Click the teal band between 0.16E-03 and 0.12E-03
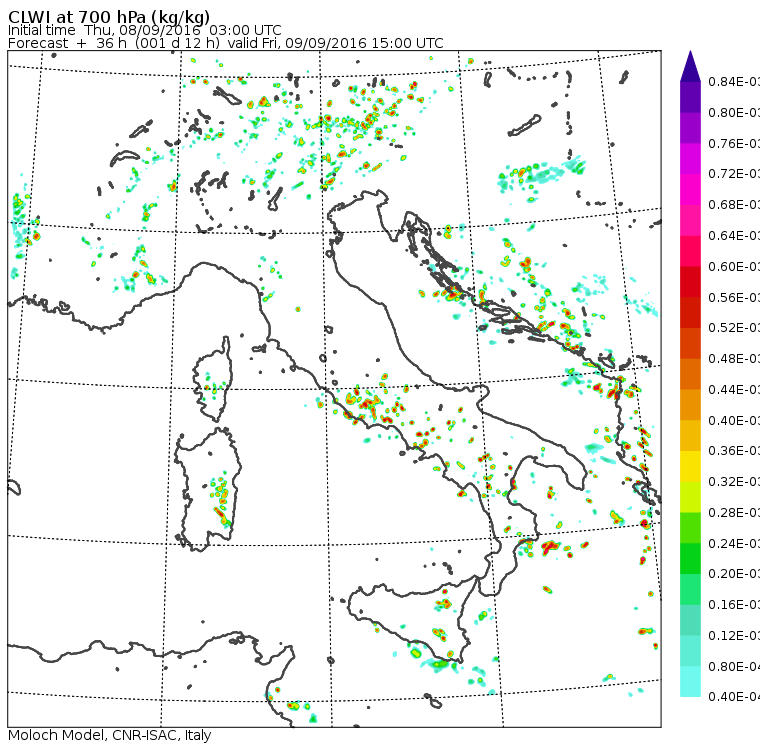This screenshot has height=749, width=760. [690, 621]
